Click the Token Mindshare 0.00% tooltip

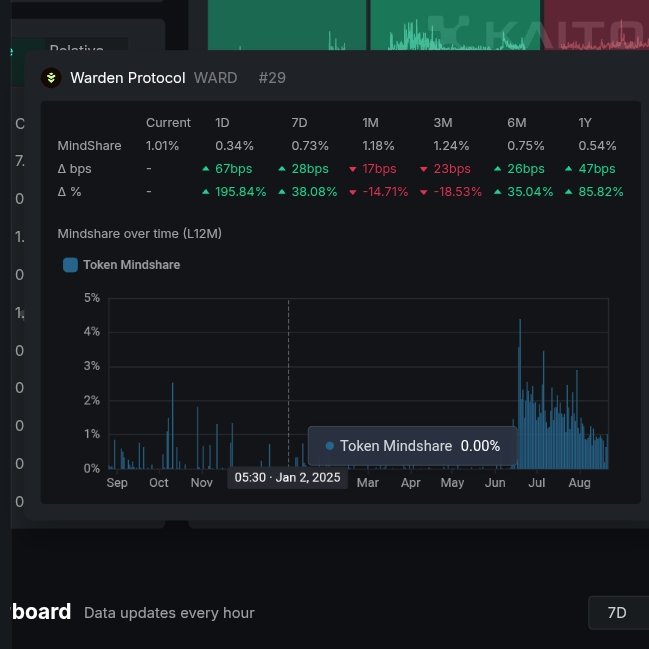pos(413,446)
